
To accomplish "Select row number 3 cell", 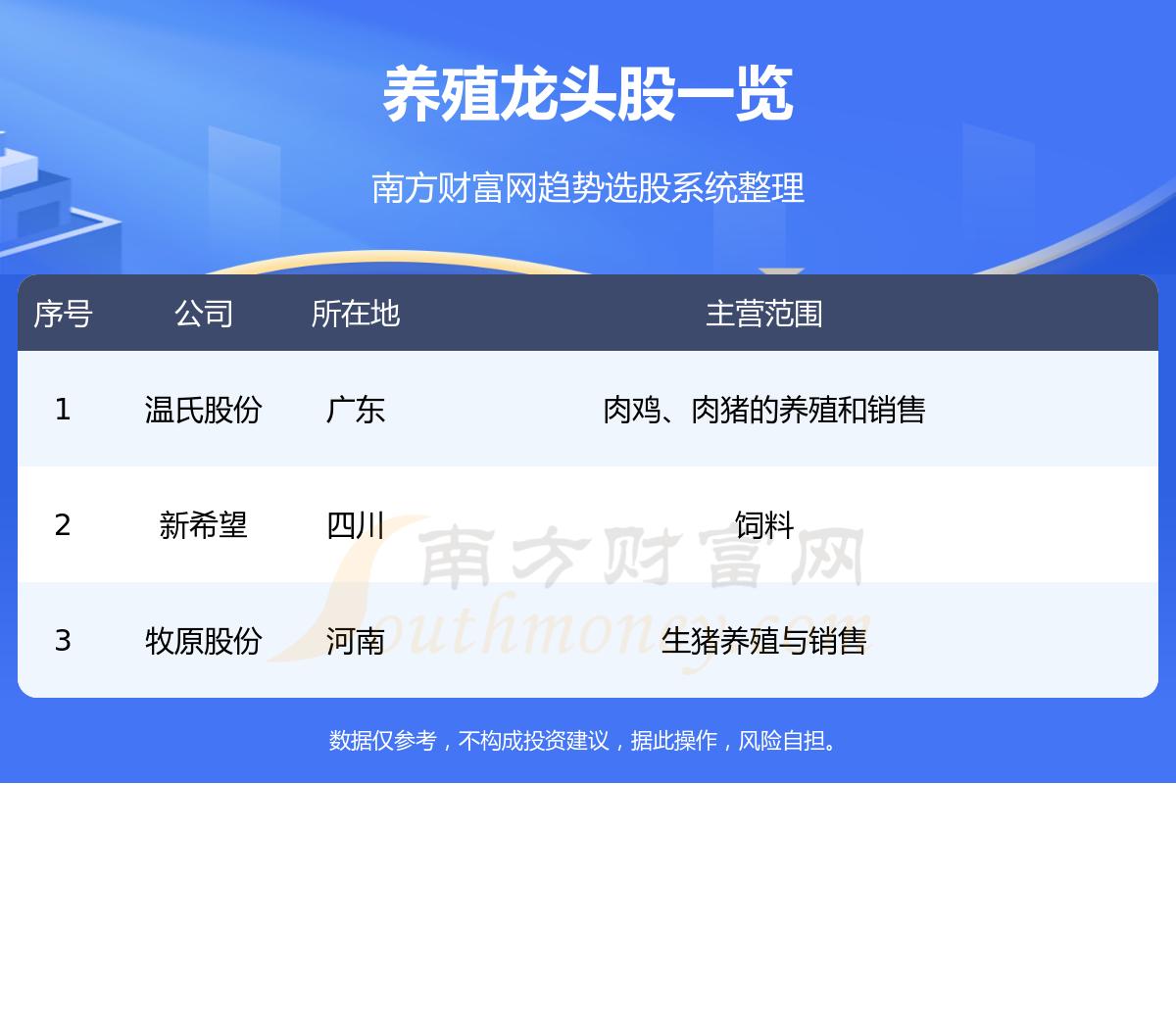I will point(63,640).
